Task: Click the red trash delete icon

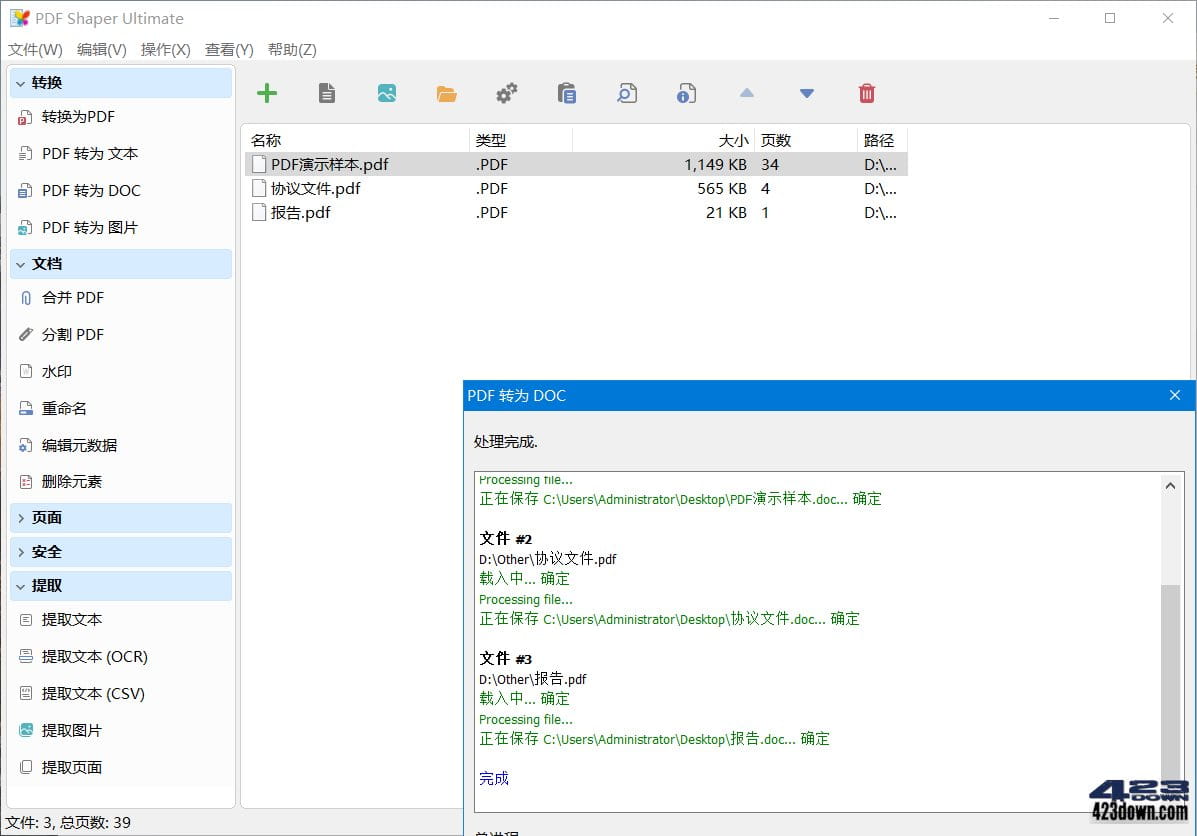Action: 866,93
